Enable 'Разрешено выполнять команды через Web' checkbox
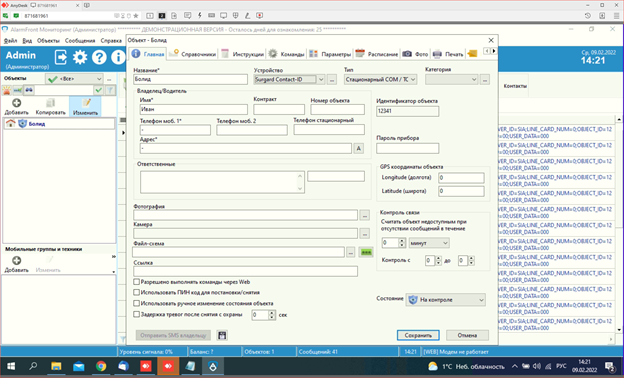Viewport: 624px width, 378px height. pyautogui.click(x=136, y=282)
